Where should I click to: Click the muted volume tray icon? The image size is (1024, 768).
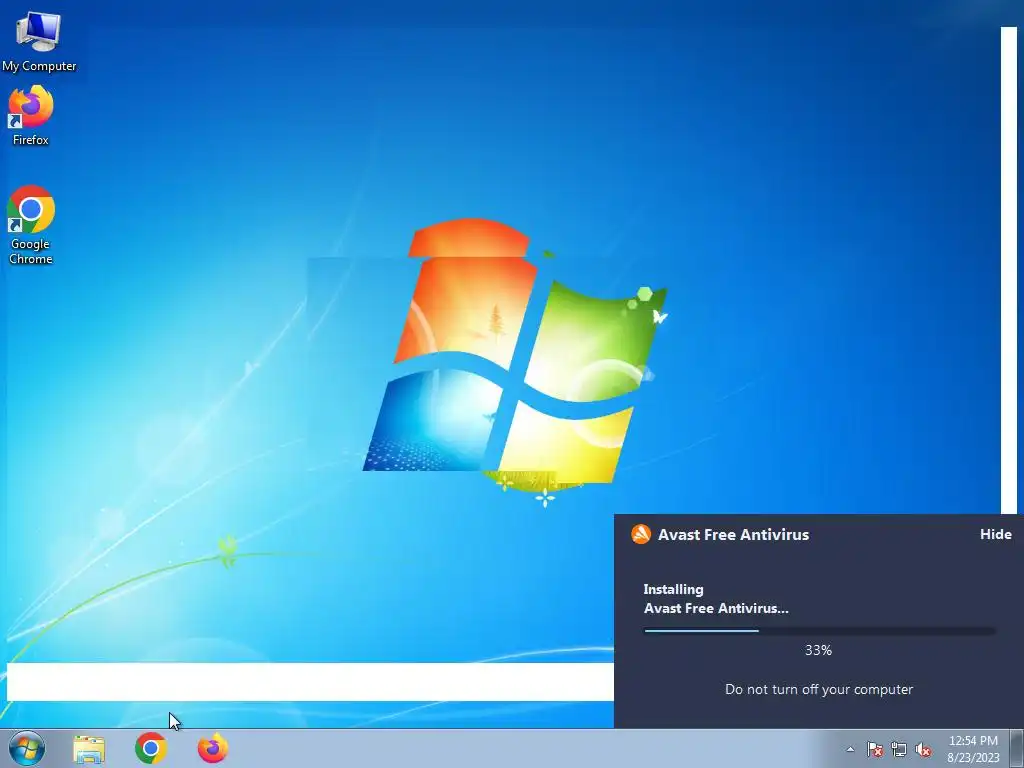pyautogui.click(x=923, y=750)
